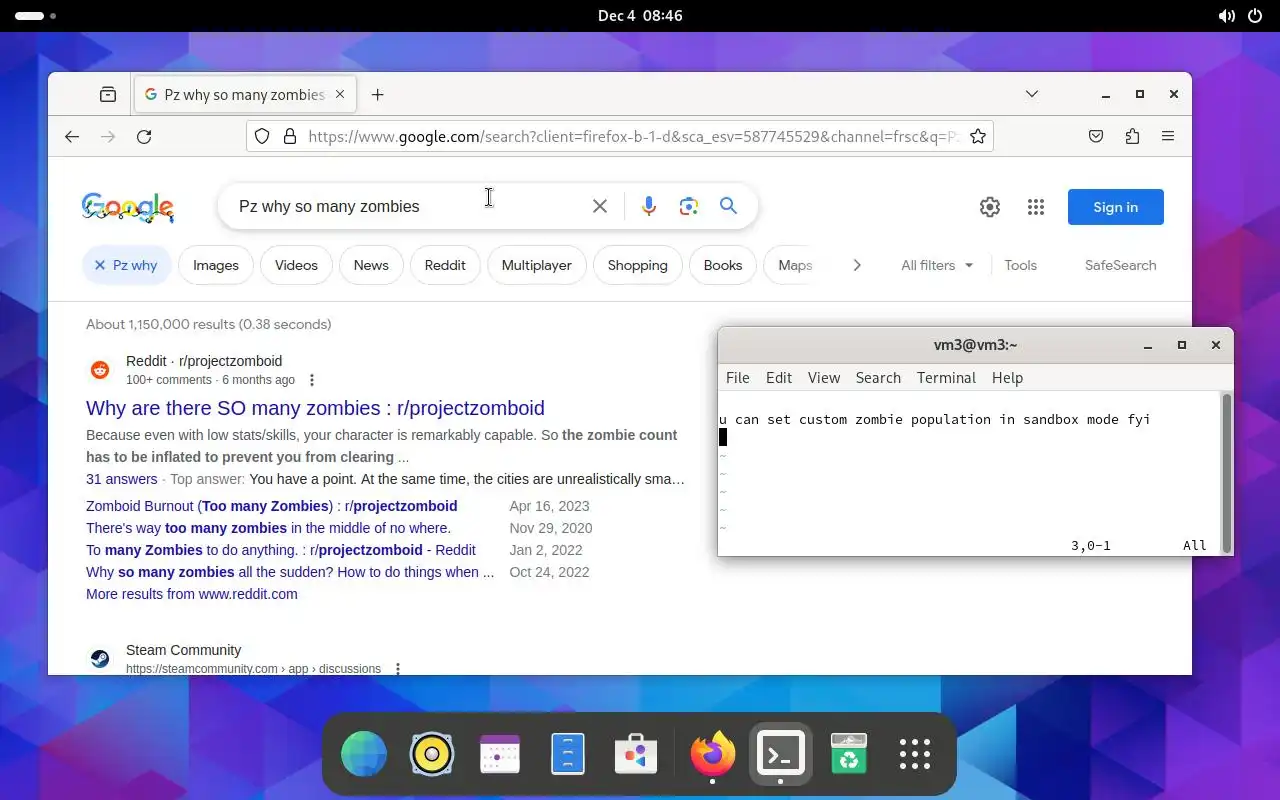Image resolution: width=1280 pixels, height=800 pixels.
Task: Open the Google apps grid
Action: [1036, 207]
